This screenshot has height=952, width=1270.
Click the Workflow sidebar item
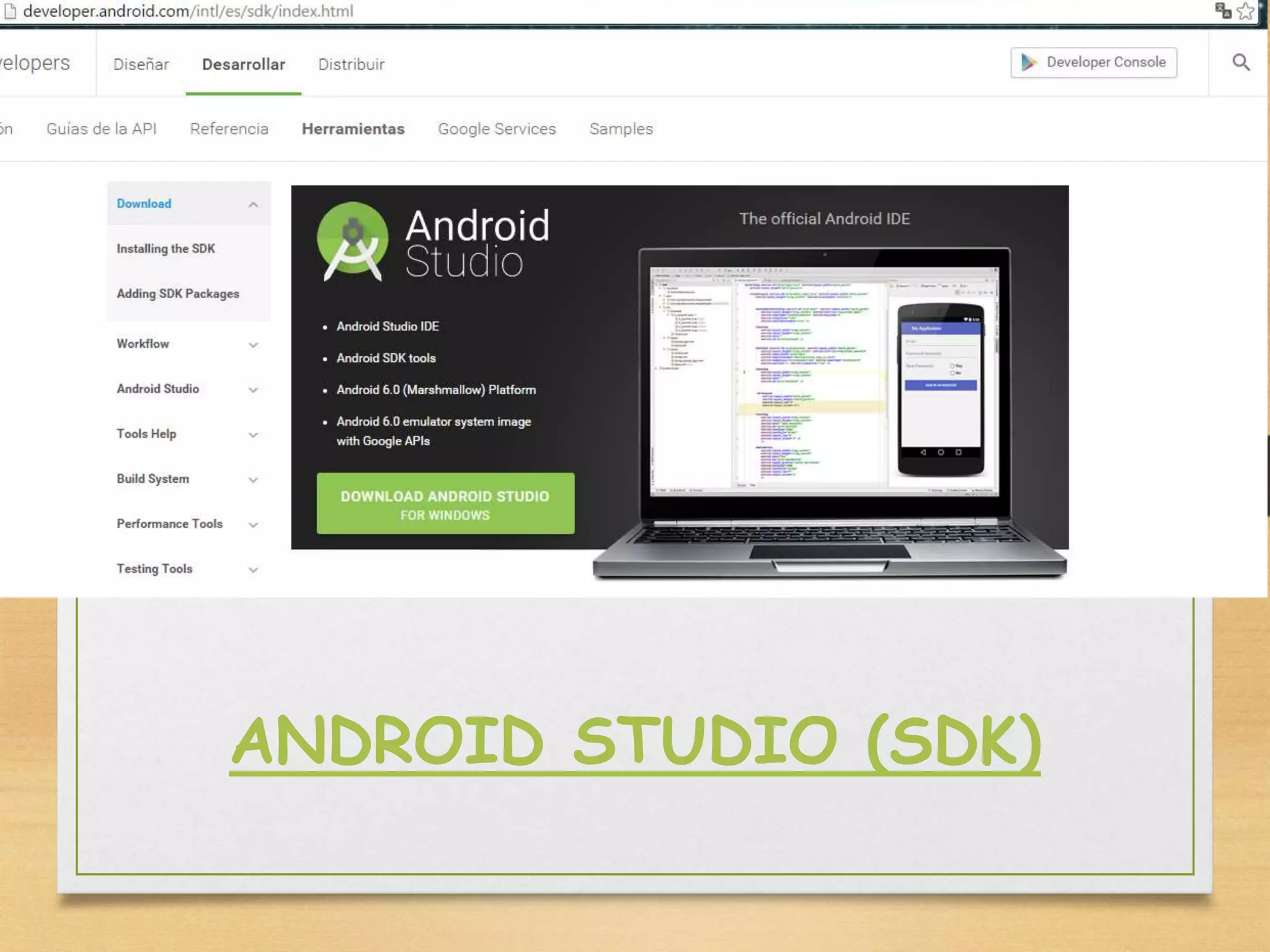(x=143, y=343)
